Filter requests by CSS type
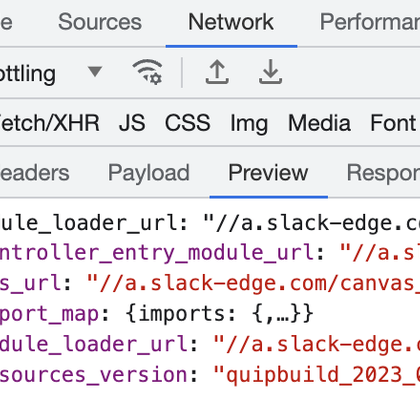Screen dimensions: 420x420 pos(188,123)
